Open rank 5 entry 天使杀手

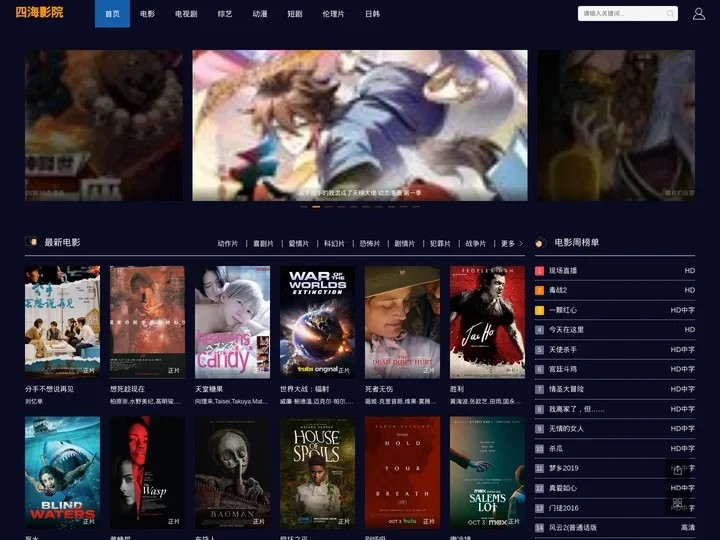click(x=615, y=349)
